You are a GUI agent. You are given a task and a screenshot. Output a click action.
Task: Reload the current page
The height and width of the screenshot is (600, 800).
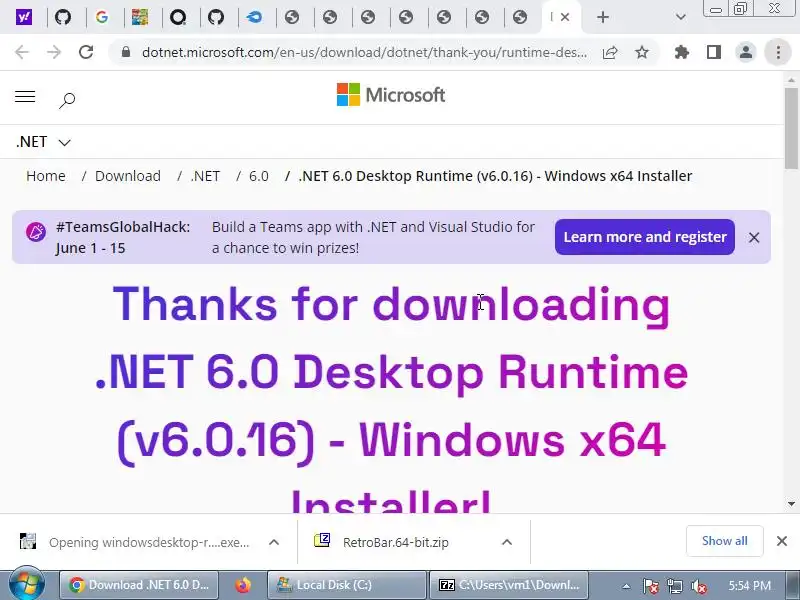[x=86, y=52]
